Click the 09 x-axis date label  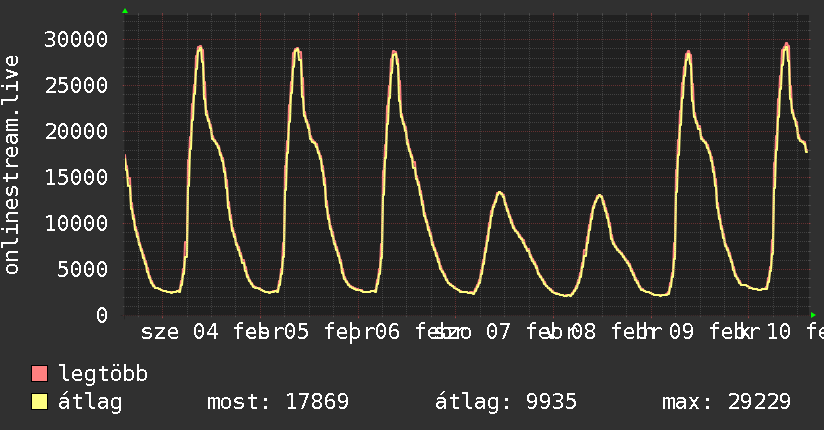(x=681, y=332)
